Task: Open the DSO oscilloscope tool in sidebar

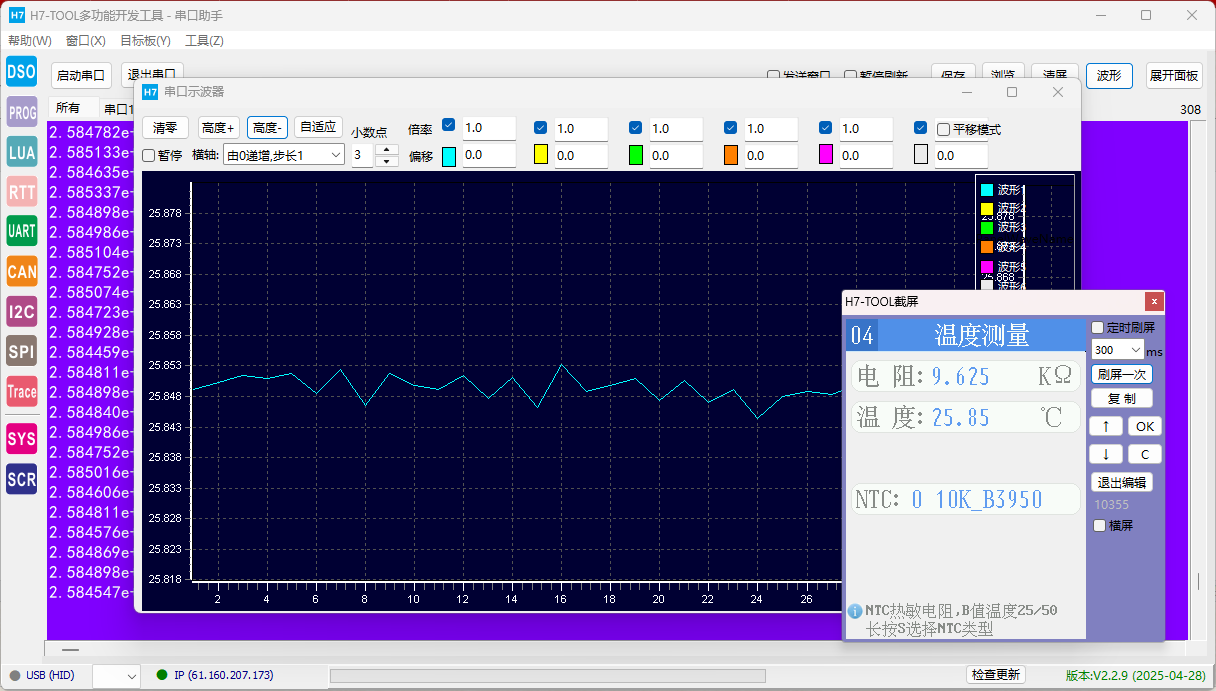Action: (21, 71)
